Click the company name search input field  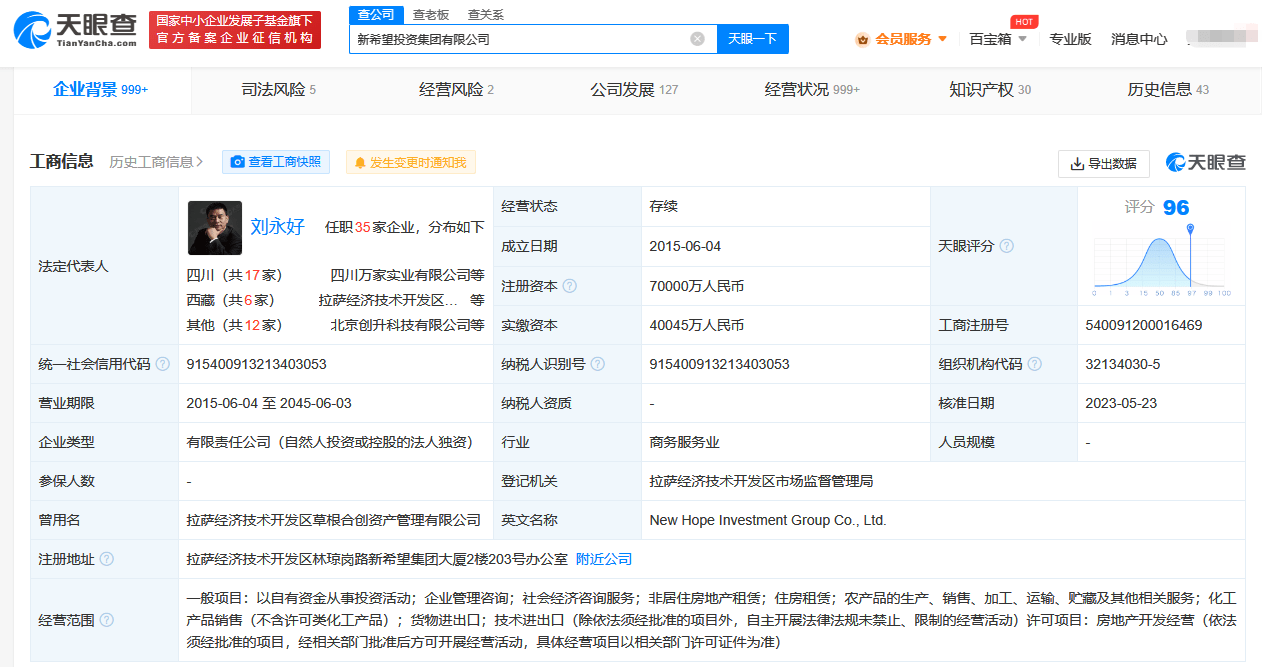tap(520, 39)
